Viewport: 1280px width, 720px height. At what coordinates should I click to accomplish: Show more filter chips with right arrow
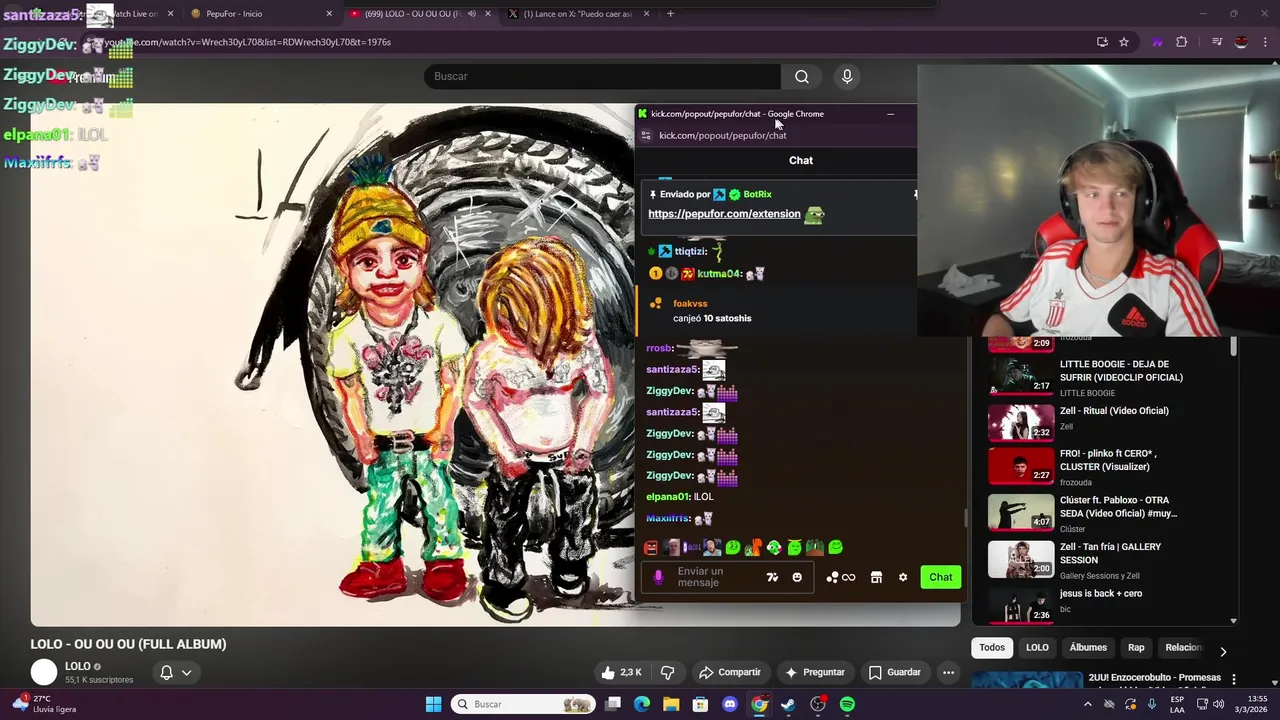[x=1222, y=651]
